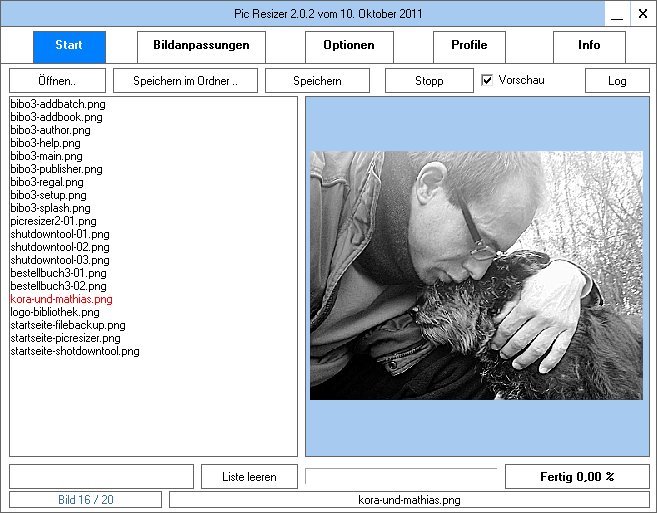Viewport: 657px width, 513px height.
Task: Click the Stopp button
Action: tap(429, 80)
